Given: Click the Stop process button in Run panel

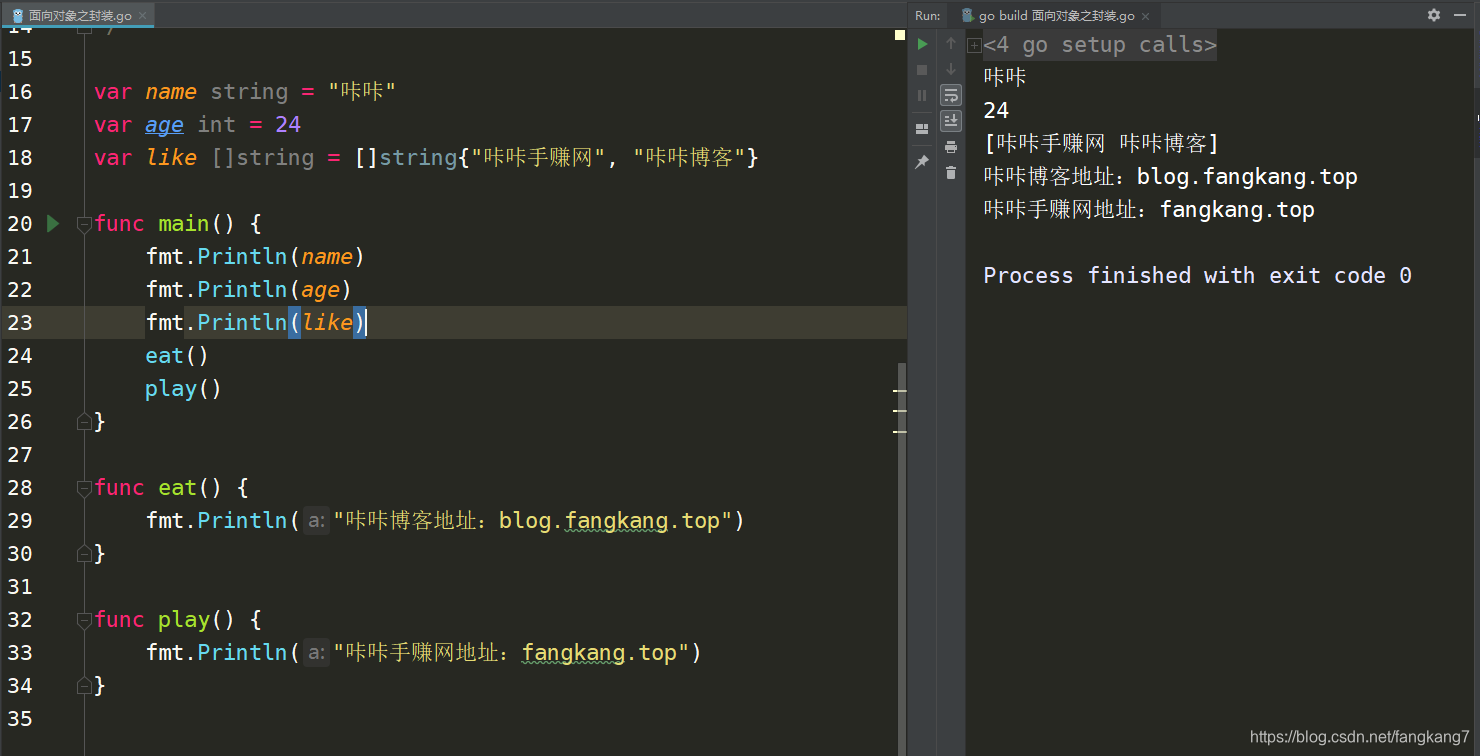Looking at the screenshot, I should coord(922,70).
